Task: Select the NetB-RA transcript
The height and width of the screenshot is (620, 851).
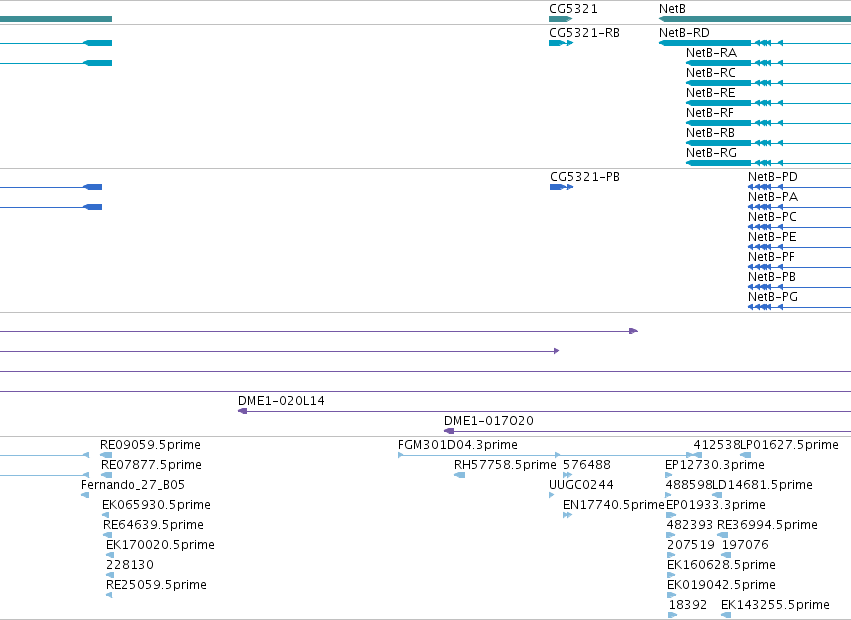Action: click(769, 63)
